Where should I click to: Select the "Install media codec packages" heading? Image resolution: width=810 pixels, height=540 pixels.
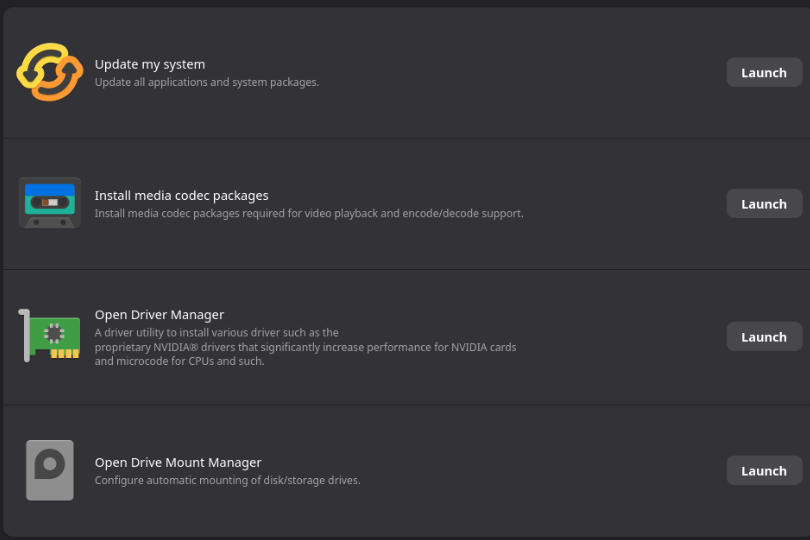(181, 195)
